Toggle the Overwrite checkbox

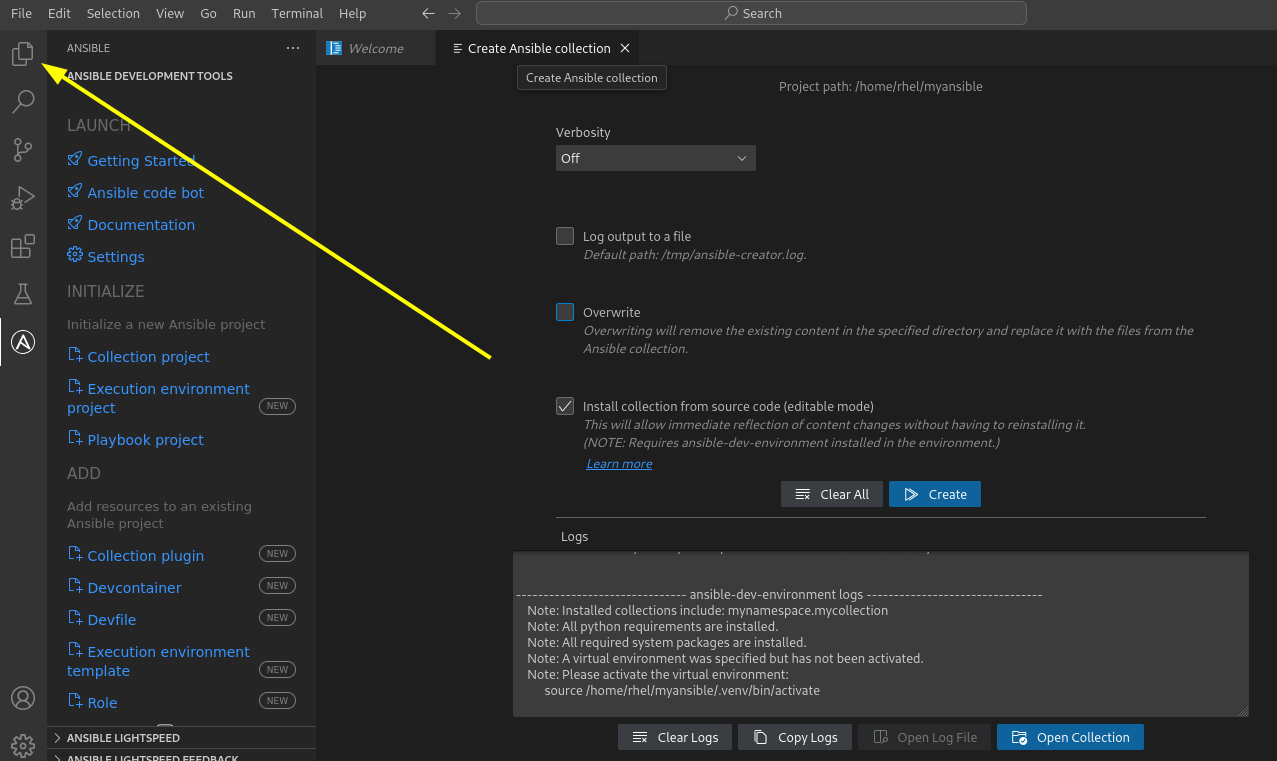point(565,312)
